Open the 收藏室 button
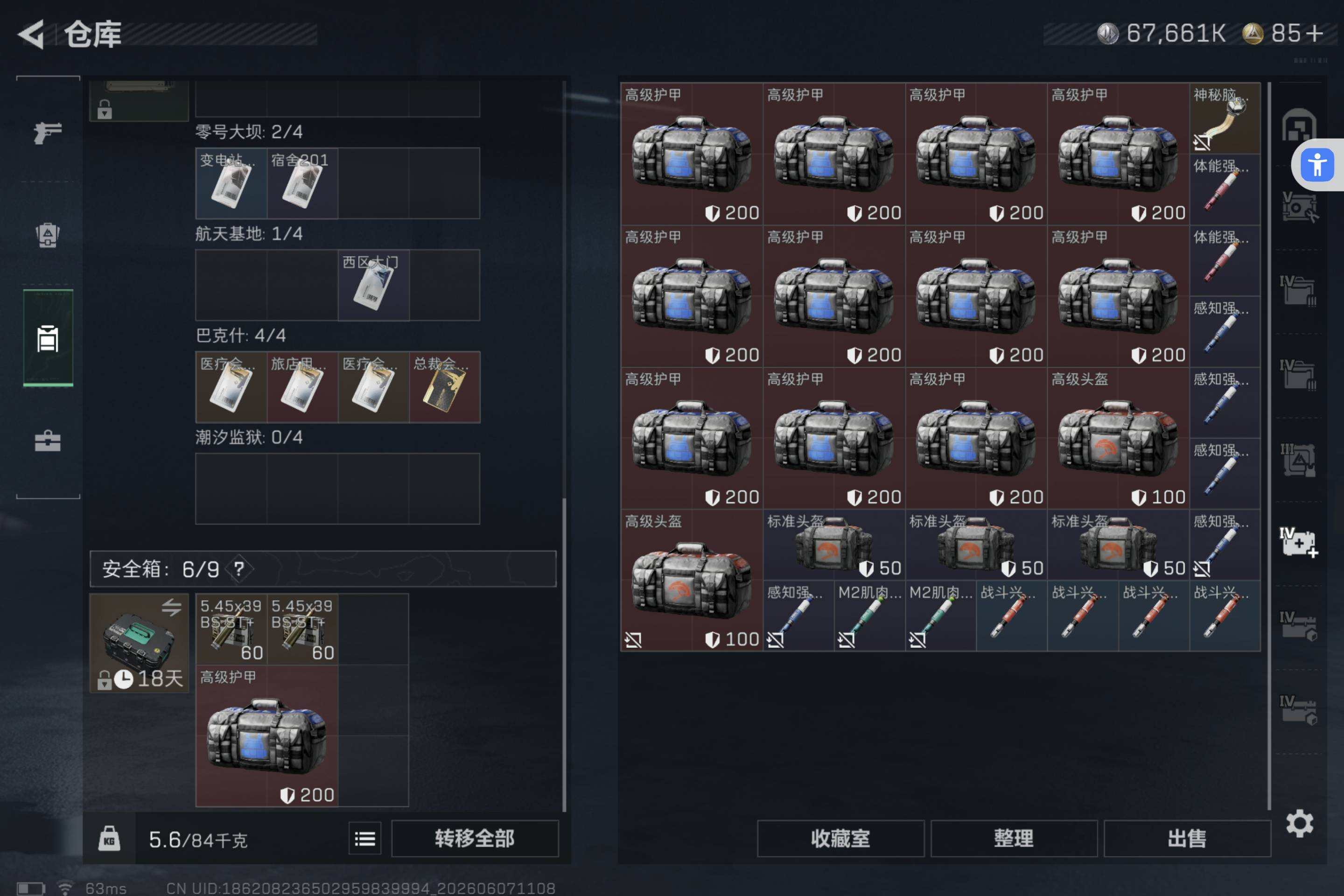 coord(840,839)
